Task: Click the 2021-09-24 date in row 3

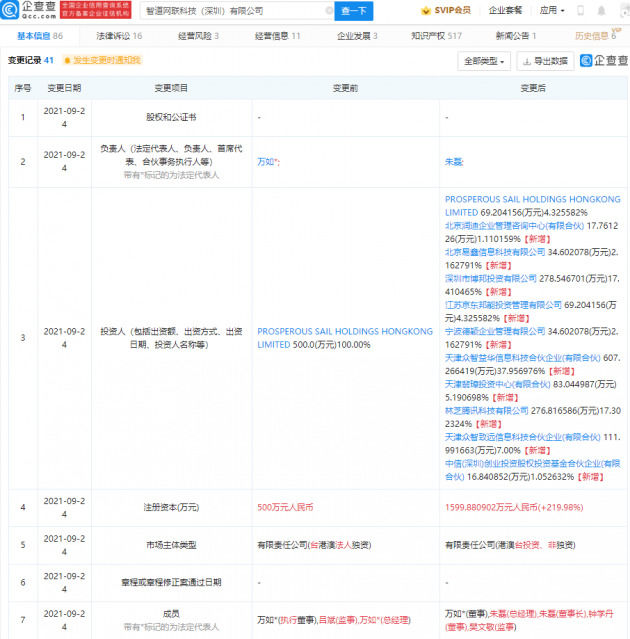Action: pos(64,338)
